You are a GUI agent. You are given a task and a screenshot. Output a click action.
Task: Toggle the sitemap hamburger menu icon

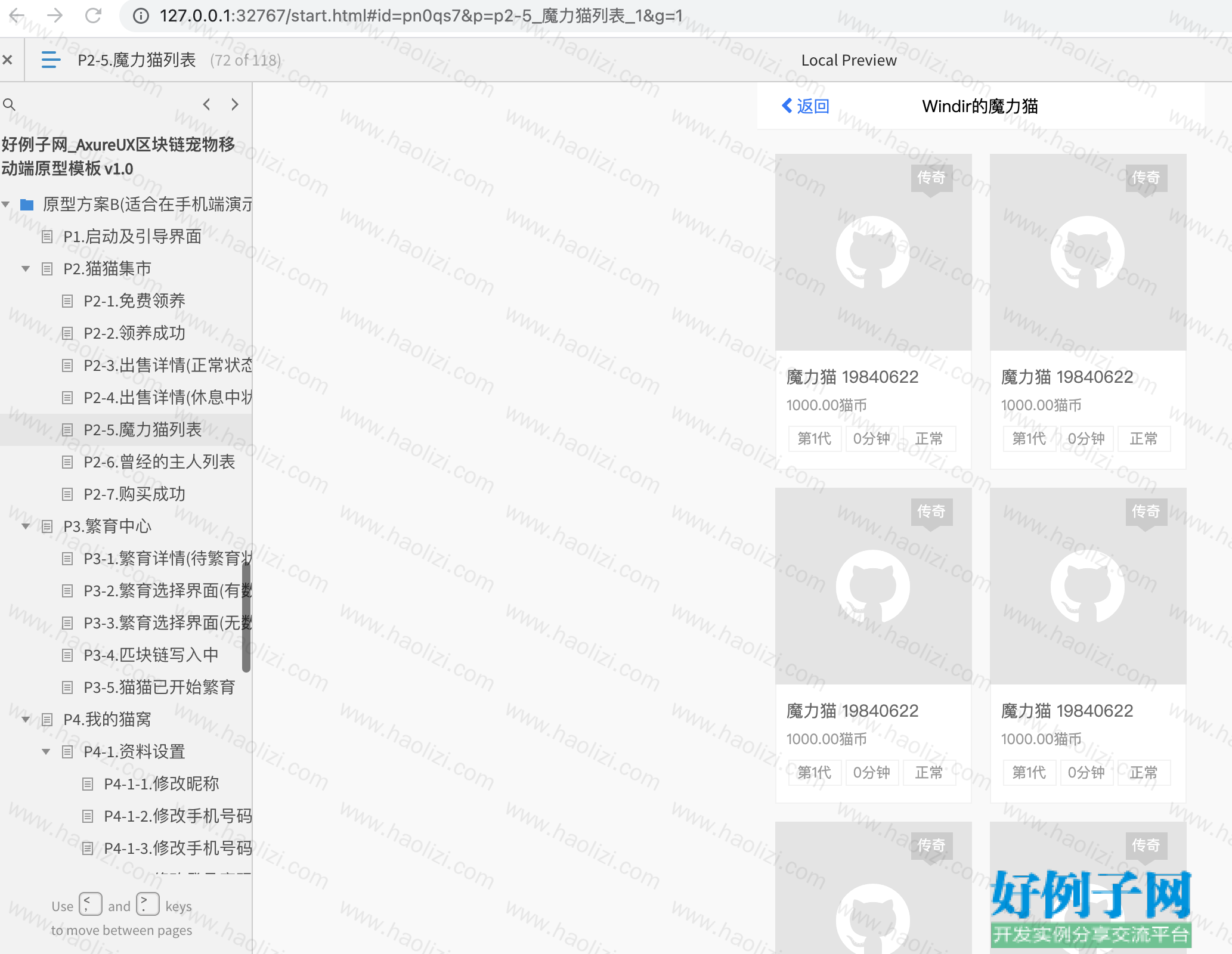coord(51,60)
